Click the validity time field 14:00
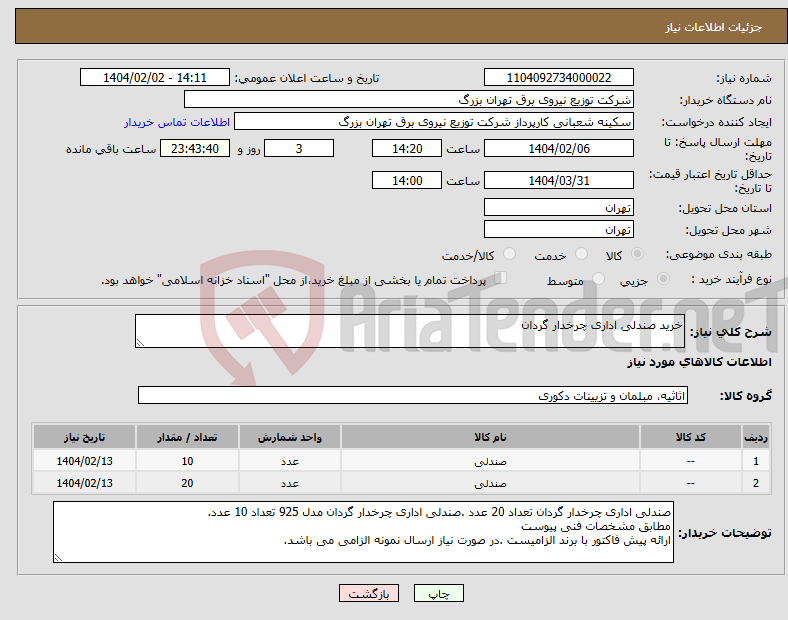788x620 pixels. [x=407, y=180]
